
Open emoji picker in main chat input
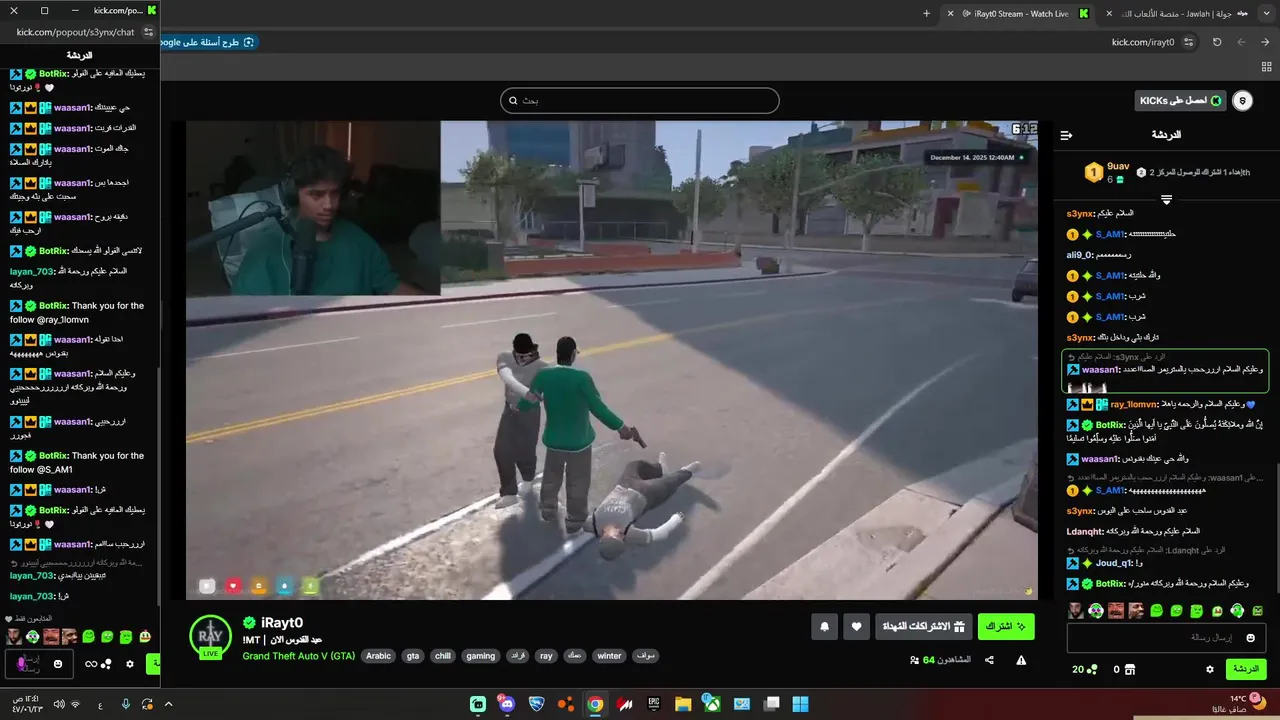point(1251,637)
